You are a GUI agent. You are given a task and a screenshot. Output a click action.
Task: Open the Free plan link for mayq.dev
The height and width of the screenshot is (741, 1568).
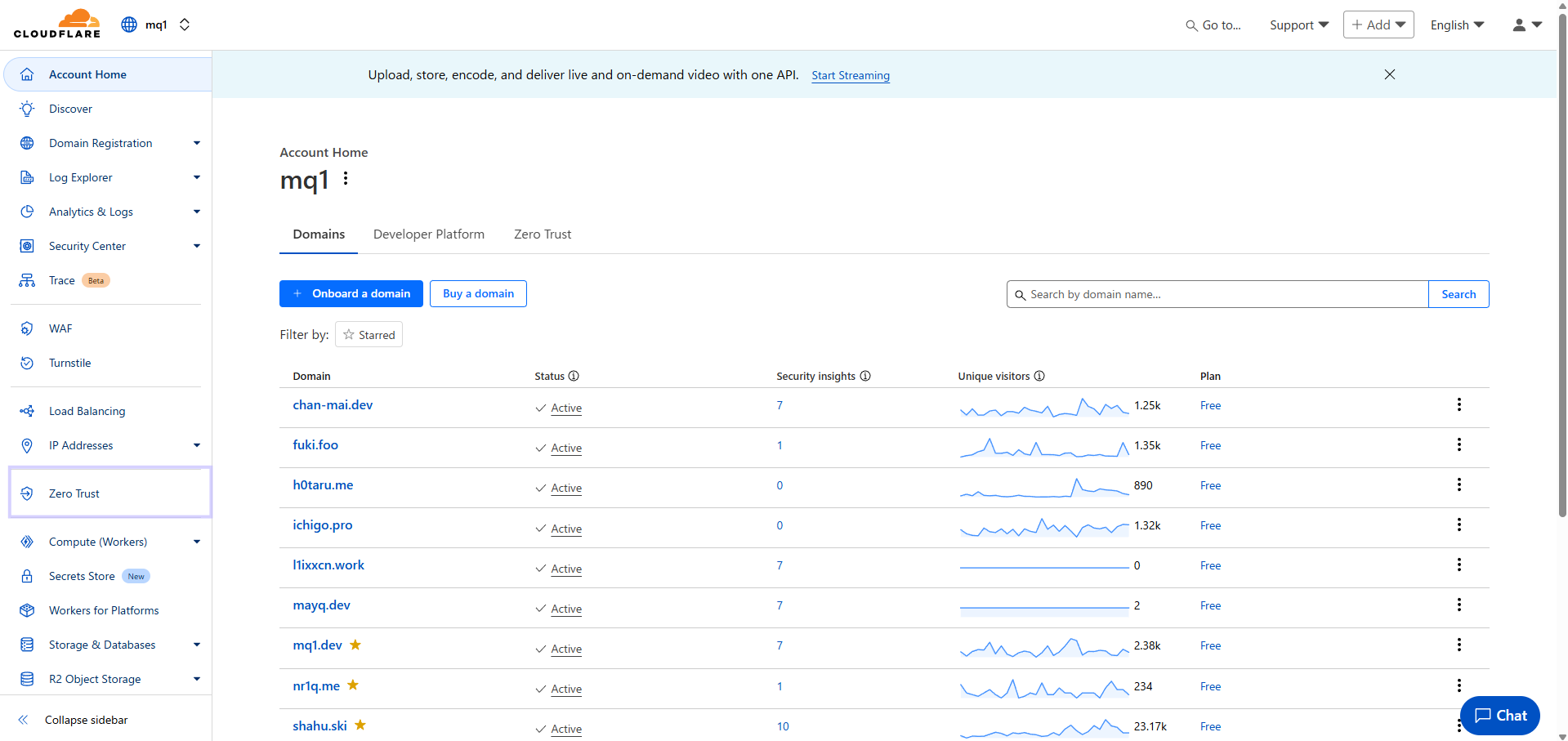1210,605
